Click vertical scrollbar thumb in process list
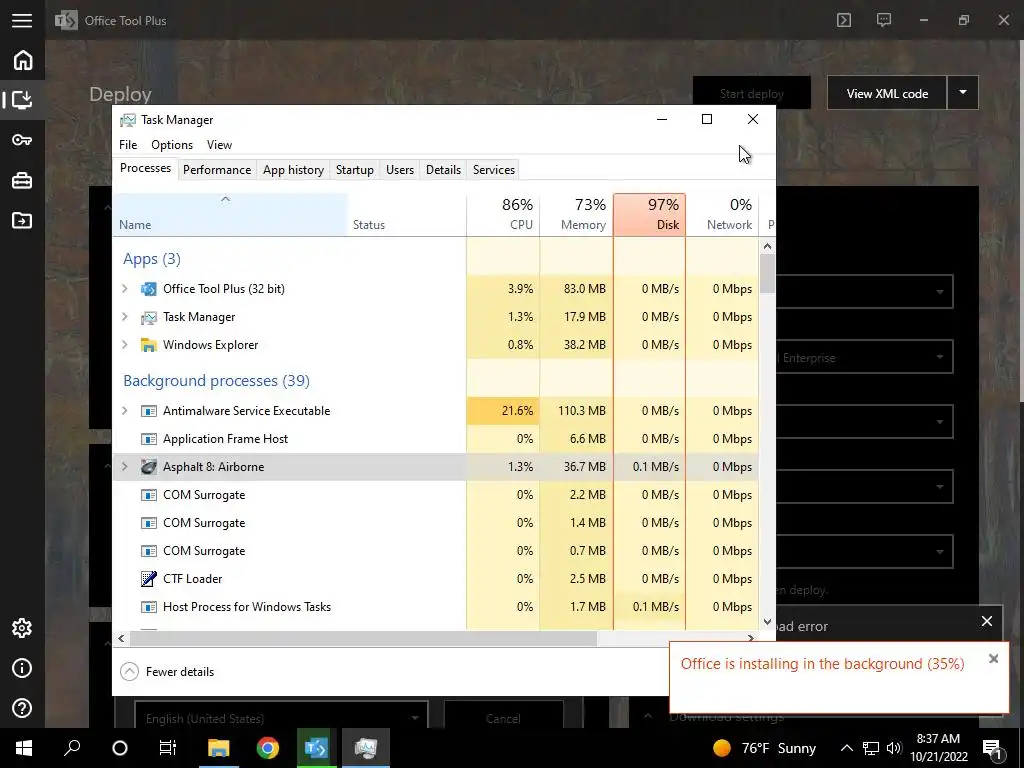 coord(767,274)
